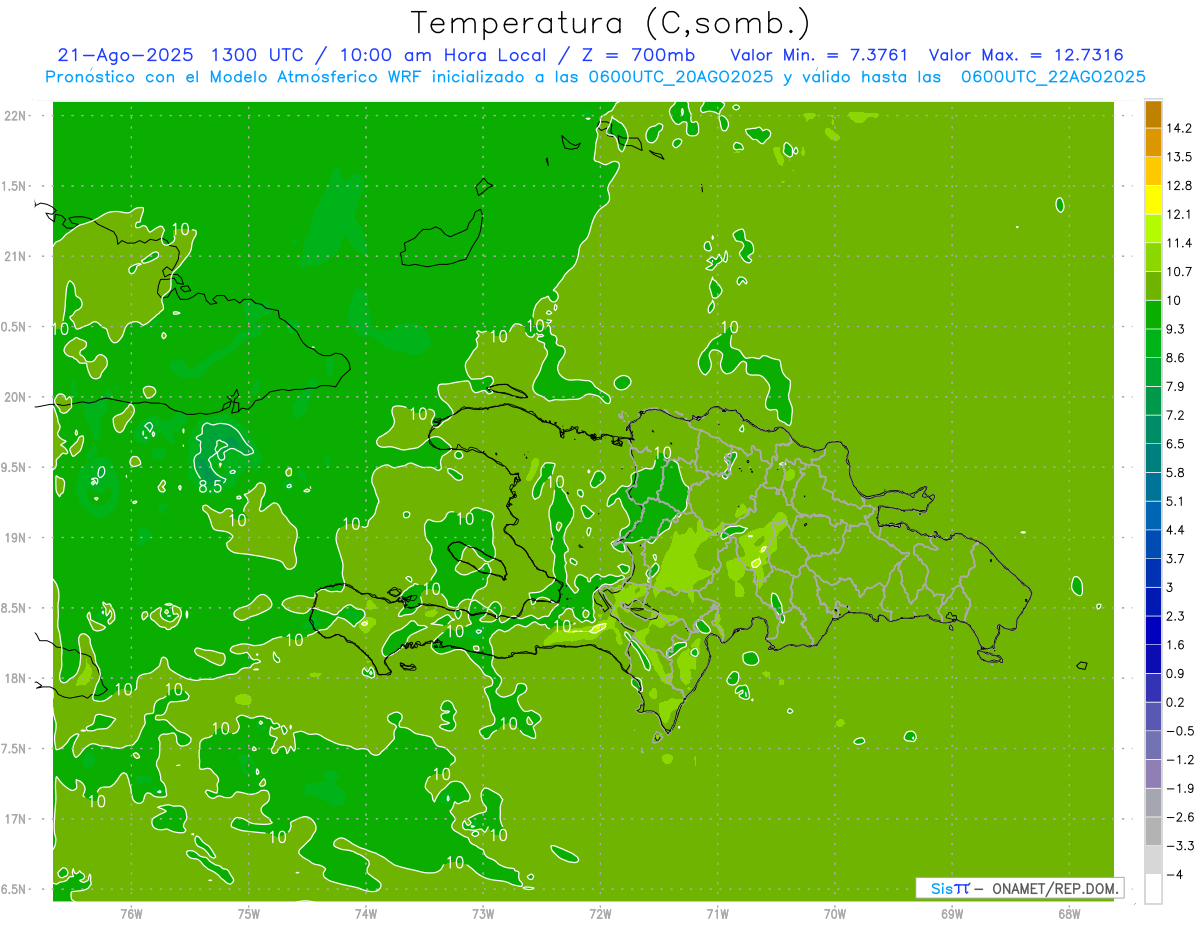Click the "5.8" colorbar label
Image resolution: width=1200 pixels, height=927 pixels.
(x=1176, y=473)
